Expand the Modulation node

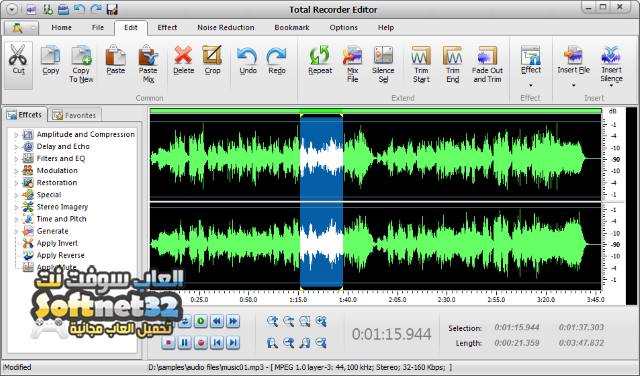point(16,171)
